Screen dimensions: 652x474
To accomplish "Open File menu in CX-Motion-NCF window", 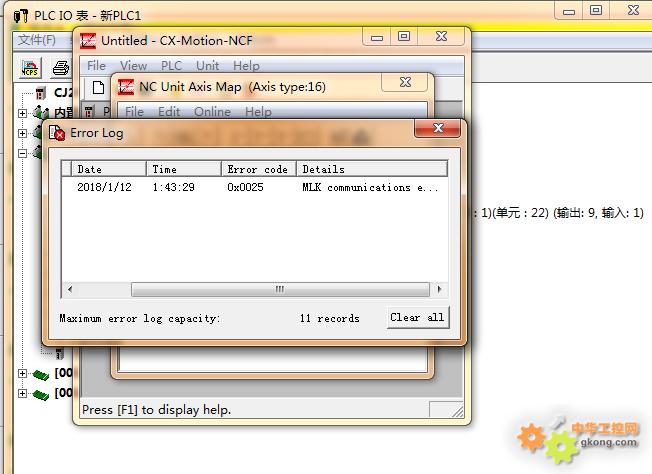I will tap(96, 66).
